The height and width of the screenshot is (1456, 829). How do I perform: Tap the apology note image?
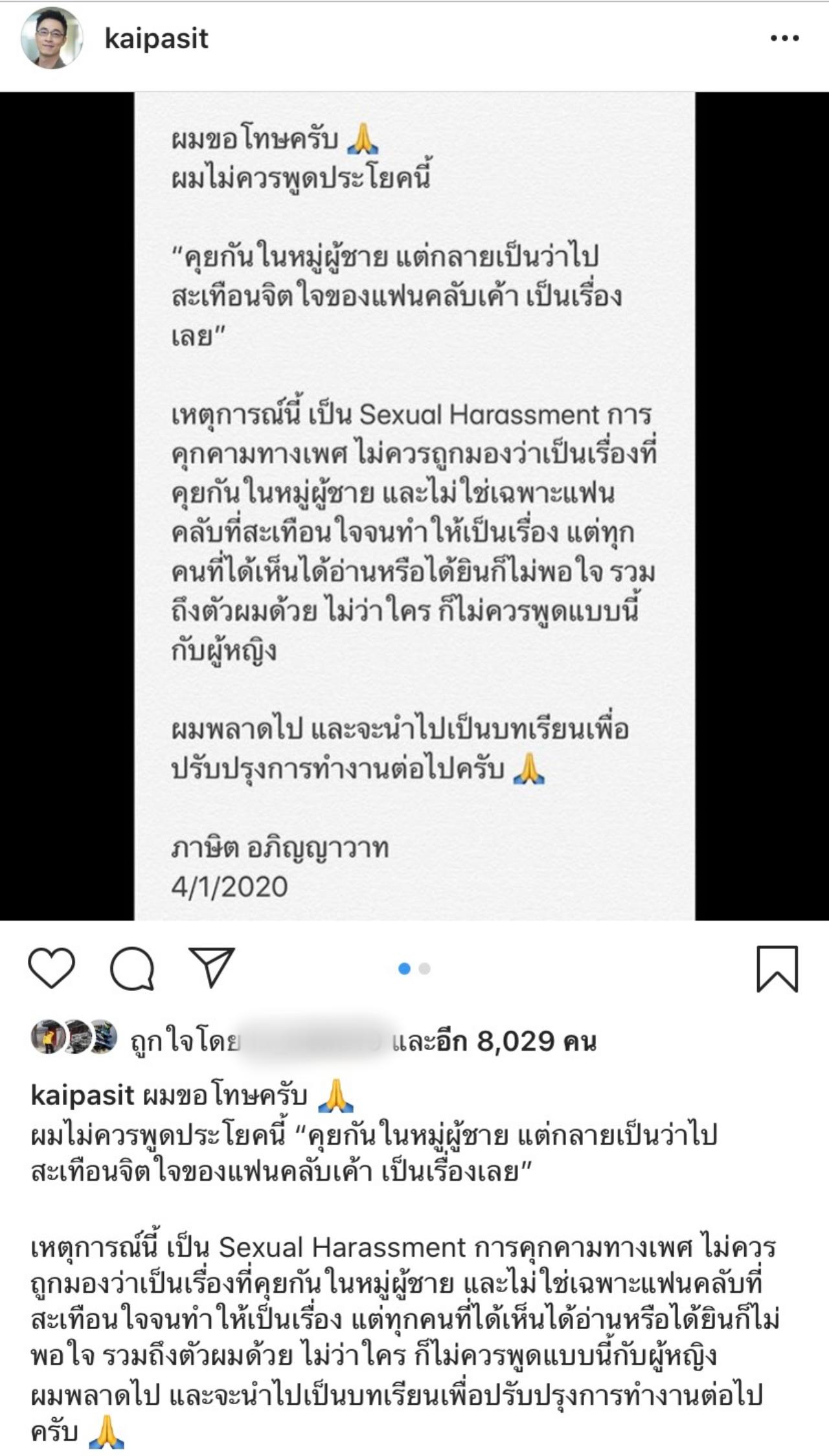click(414, 506)
